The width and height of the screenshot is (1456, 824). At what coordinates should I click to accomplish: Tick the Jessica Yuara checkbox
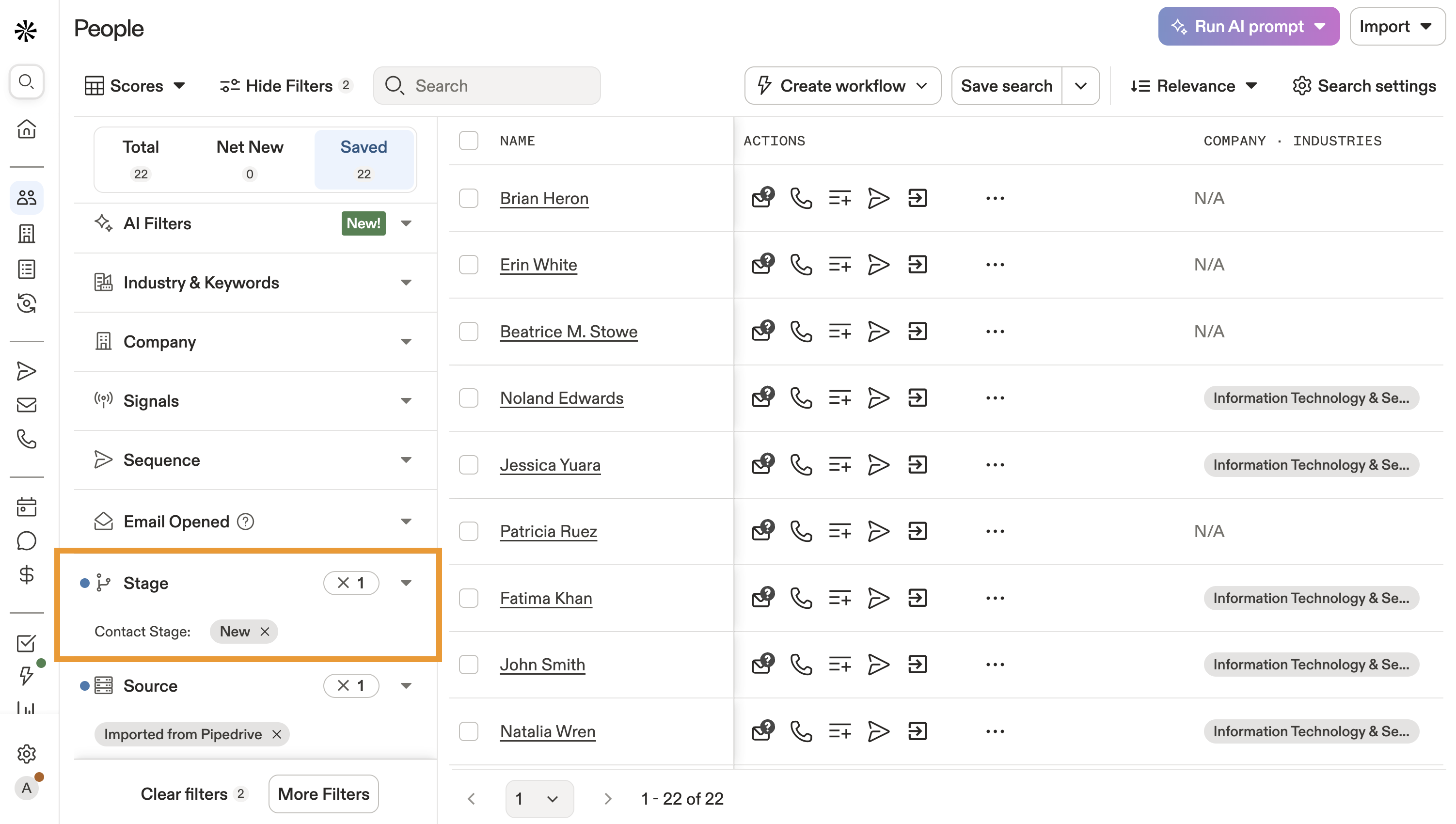tap(469, 465)
